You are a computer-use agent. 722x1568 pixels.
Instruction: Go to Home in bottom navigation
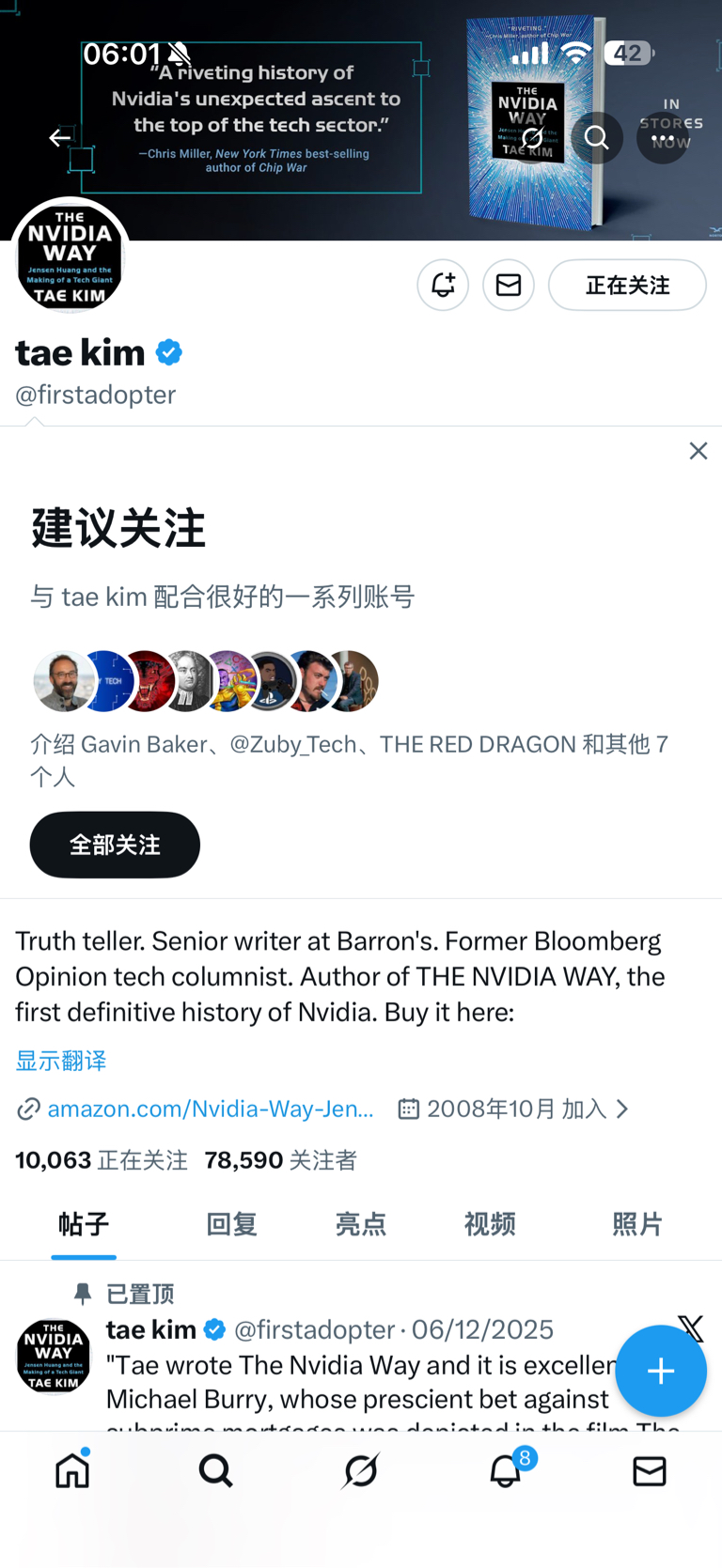tap(72, 1470)
